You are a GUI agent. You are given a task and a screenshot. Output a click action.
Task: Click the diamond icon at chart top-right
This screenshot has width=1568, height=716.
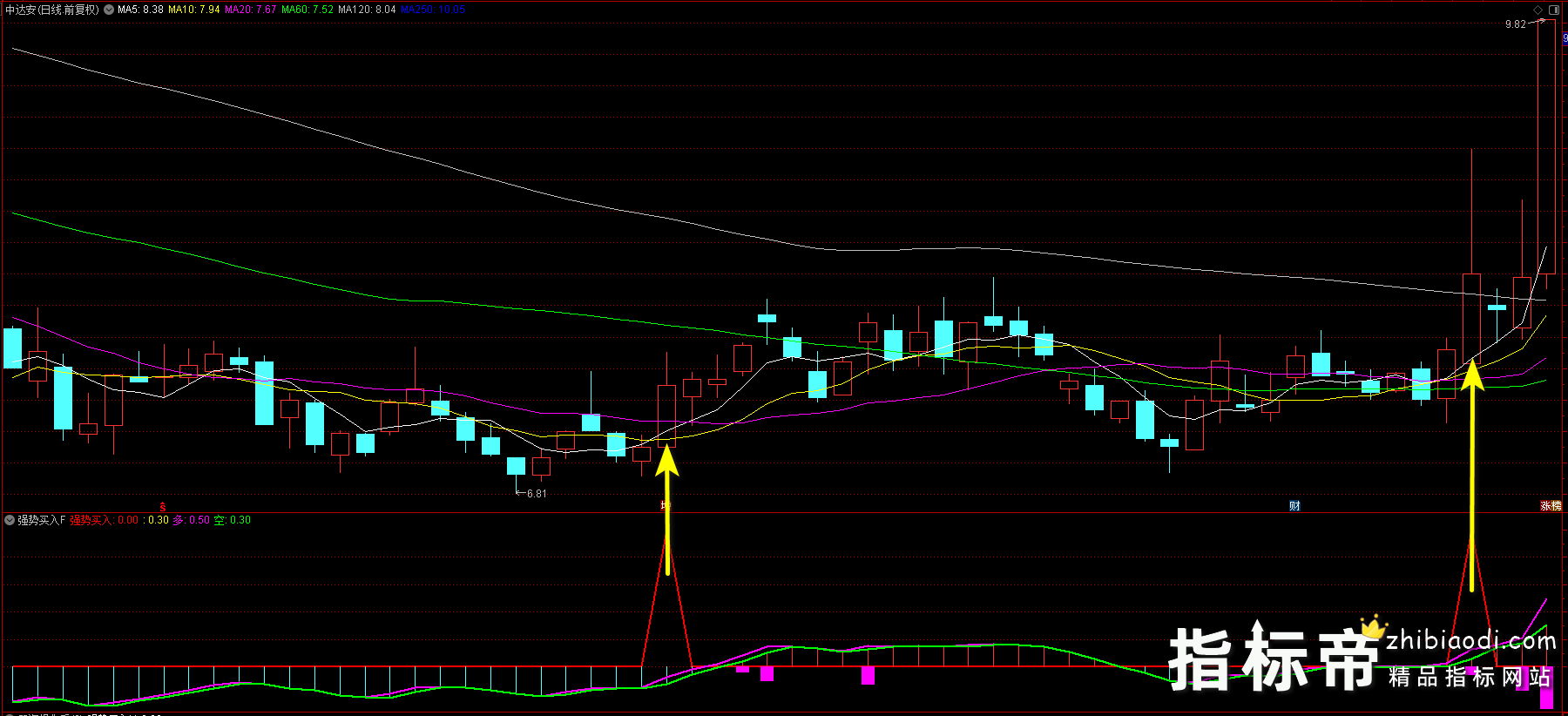click(1538, 10)
